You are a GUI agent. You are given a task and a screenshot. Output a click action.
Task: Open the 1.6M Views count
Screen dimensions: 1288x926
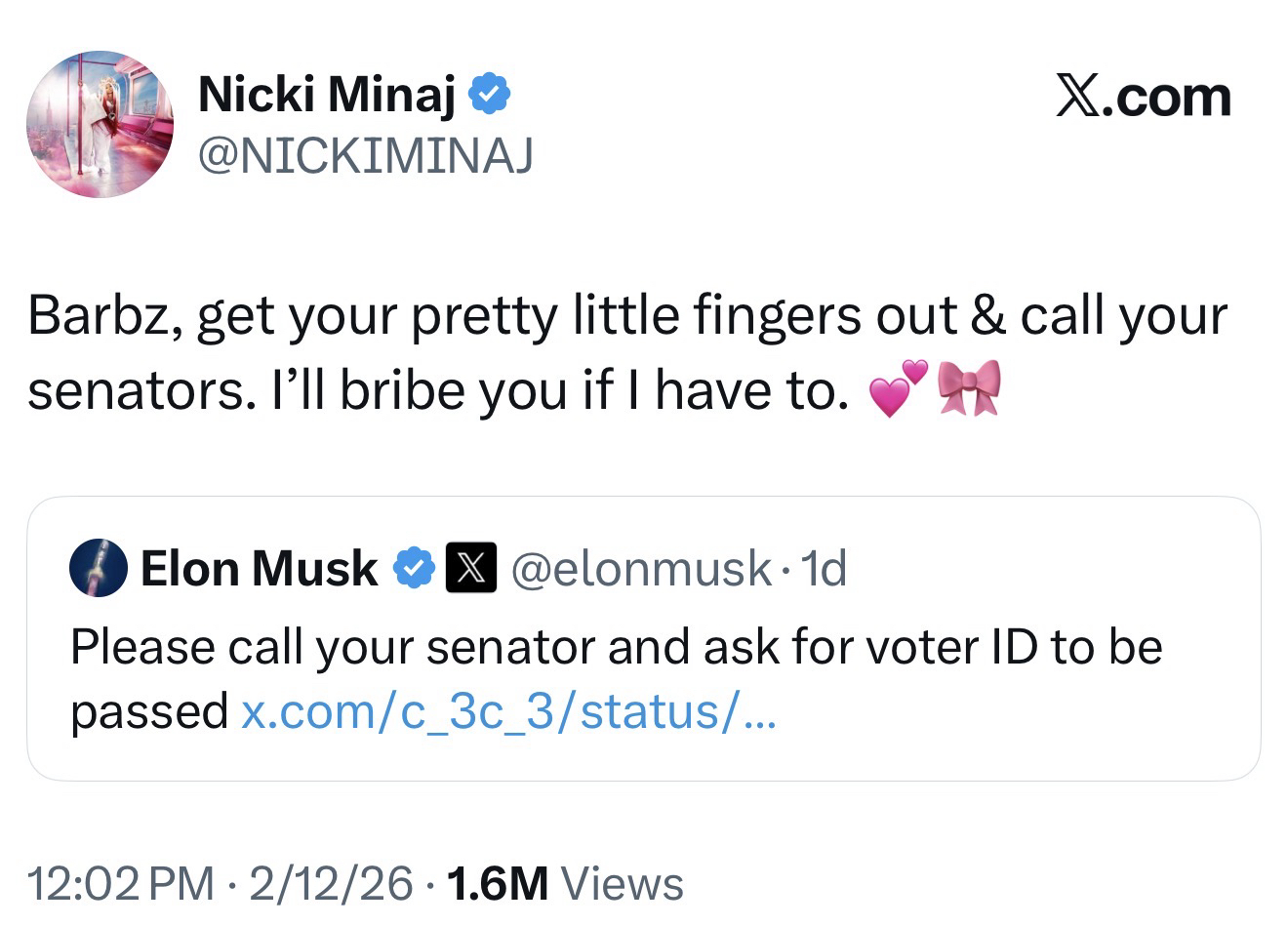click(564, 883)
